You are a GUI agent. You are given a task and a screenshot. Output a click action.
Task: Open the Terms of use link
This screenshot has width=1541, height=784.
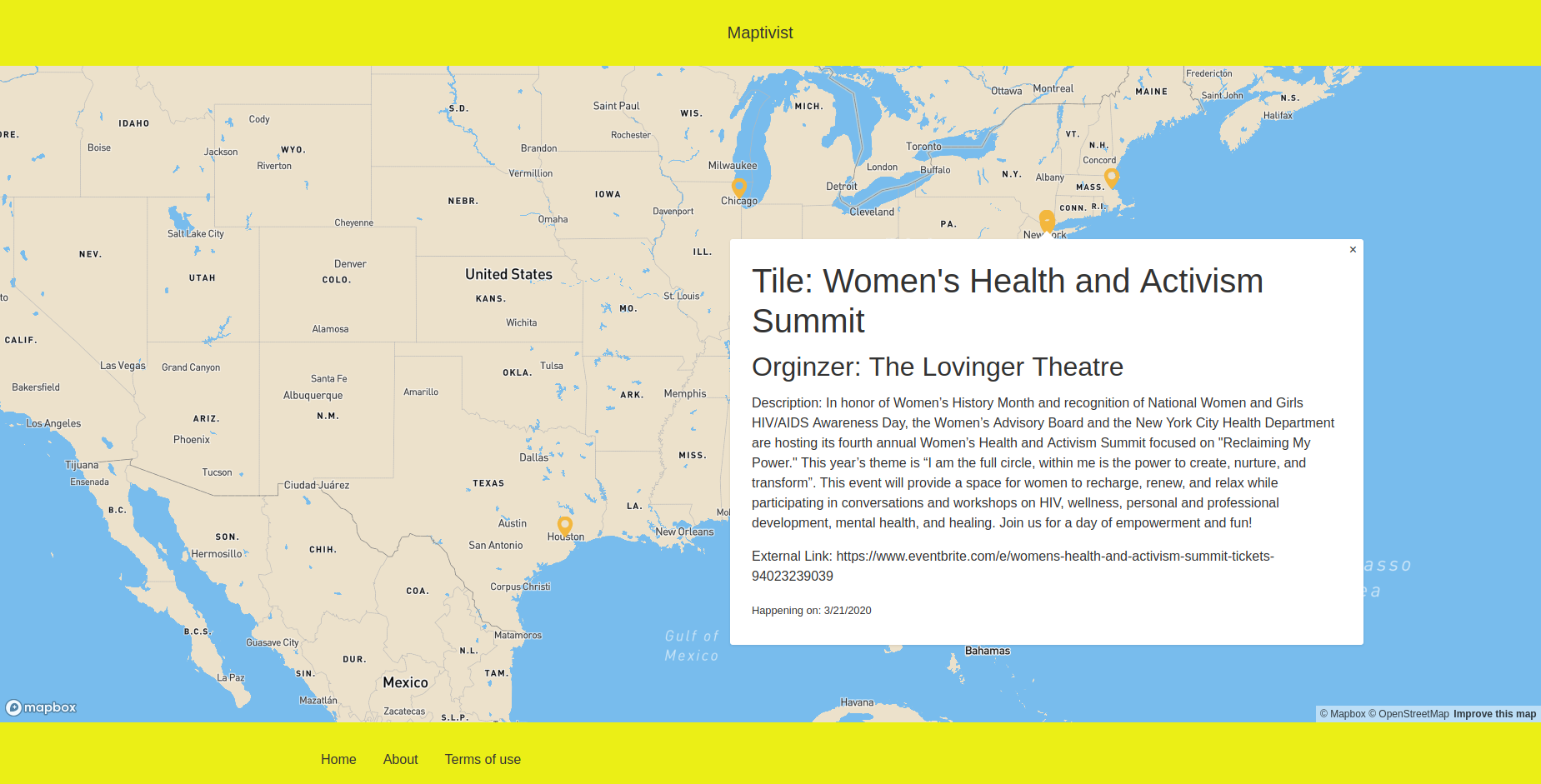[483, 759]
